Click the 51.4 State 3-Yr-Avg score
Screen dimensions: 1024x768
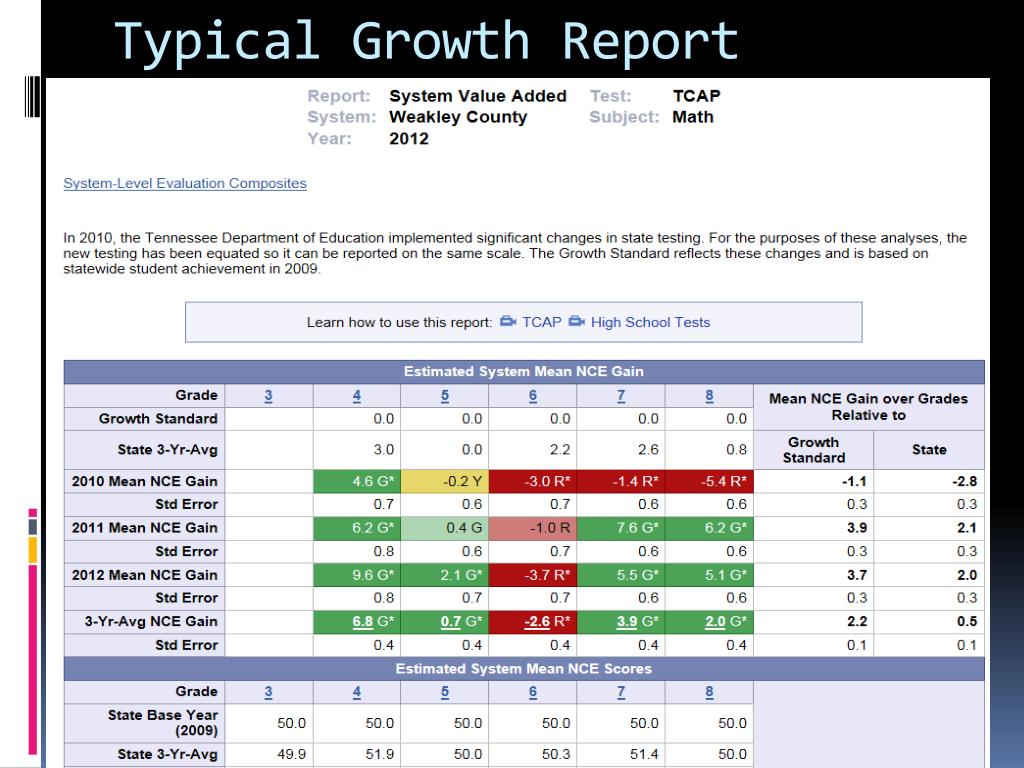click(x=644, y=754)
